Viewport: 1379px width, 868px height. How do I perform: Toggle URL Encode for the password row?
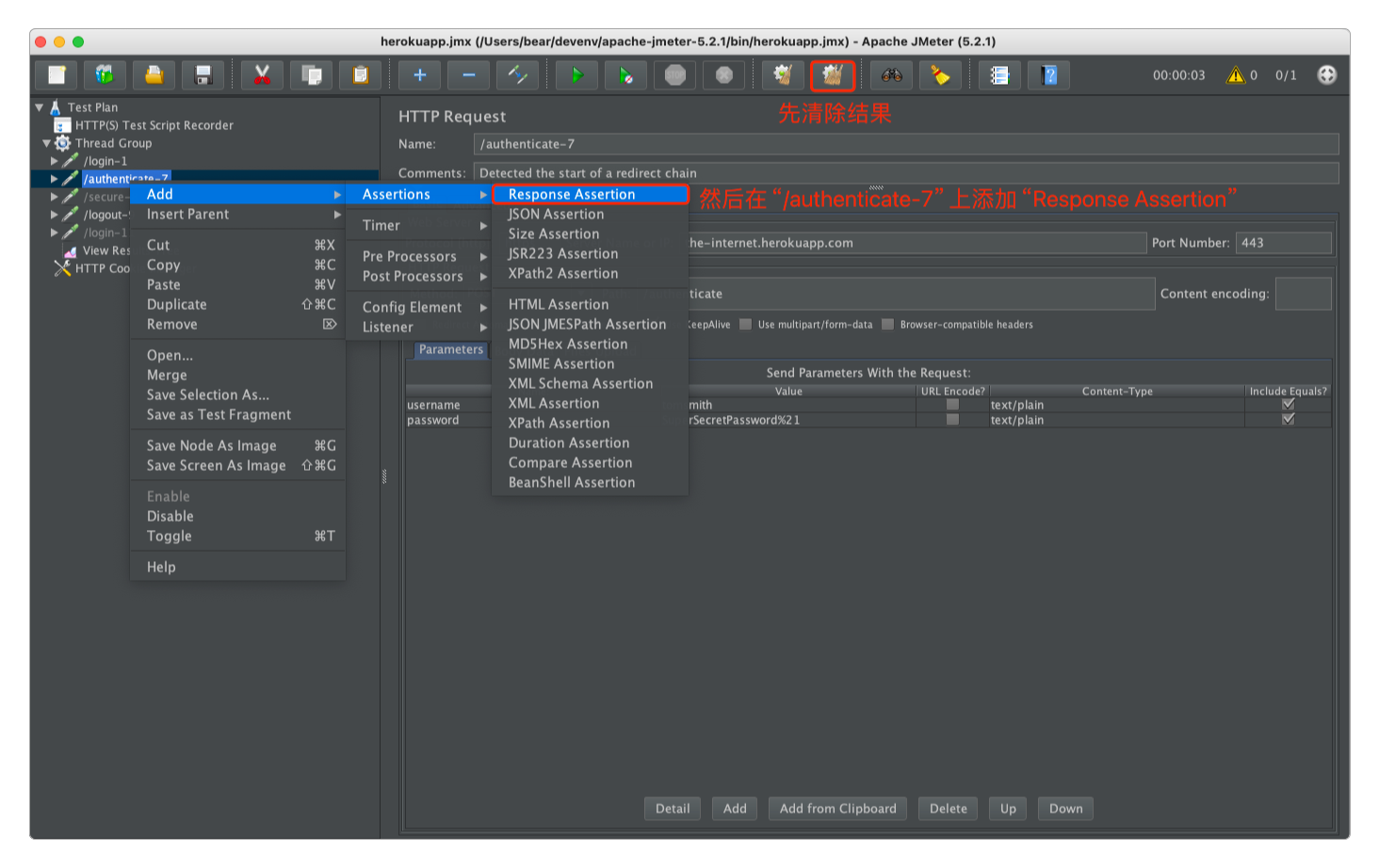[952, 420]
